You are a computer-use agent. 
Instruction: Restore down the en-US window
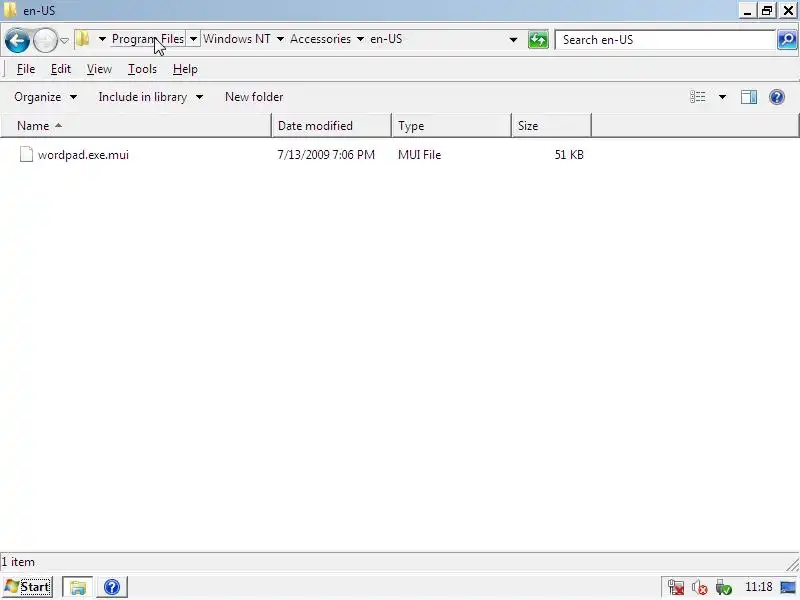click(767, 10)
